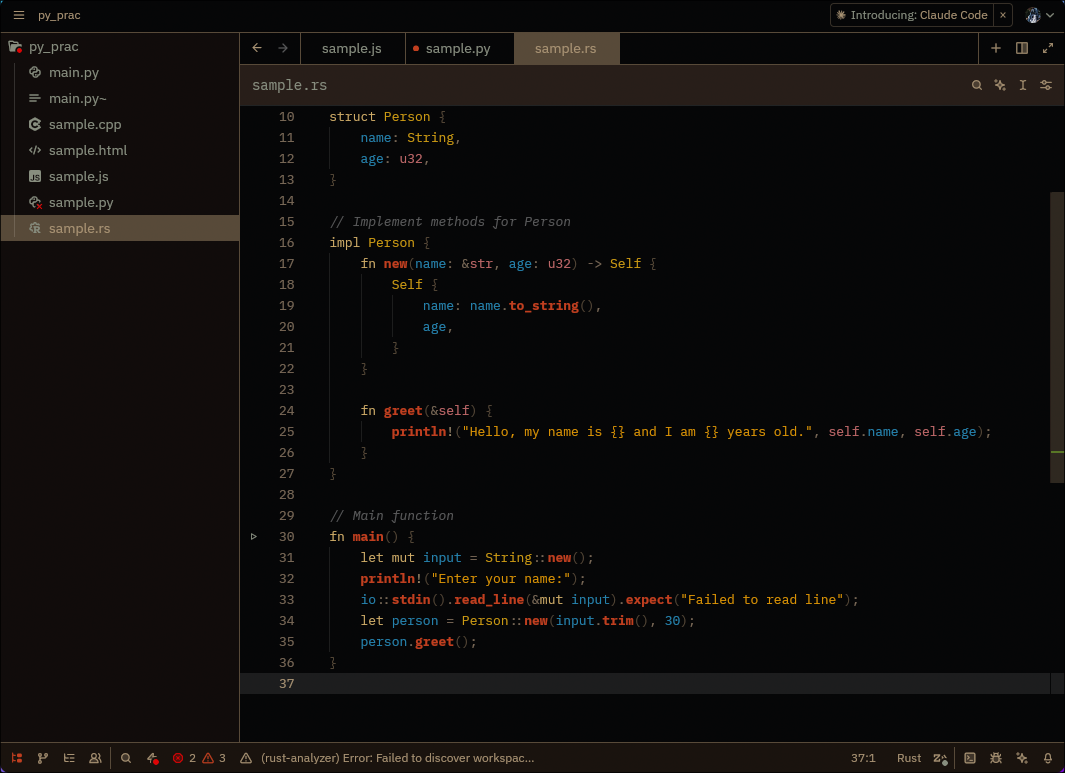Toggle the debugger panel bug icon

click(x=996, y=758)
